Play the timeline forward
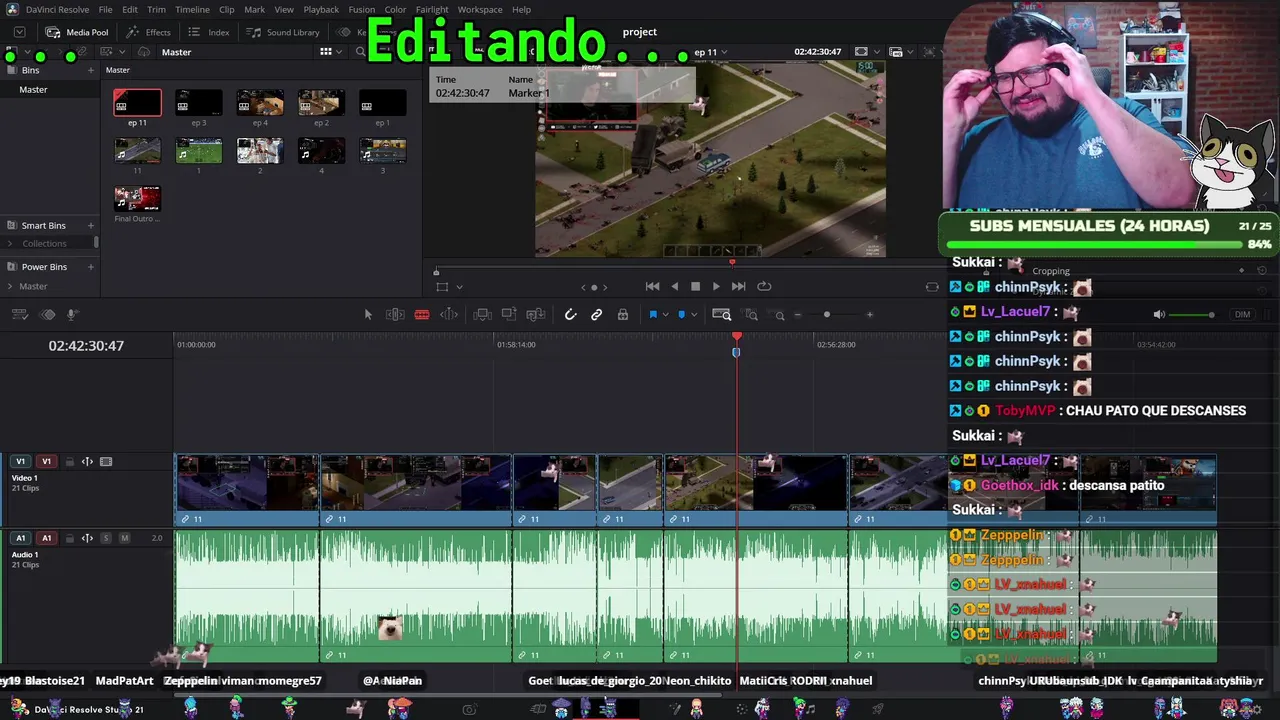Screen dimensions: 1280x720 click(716, 286)
